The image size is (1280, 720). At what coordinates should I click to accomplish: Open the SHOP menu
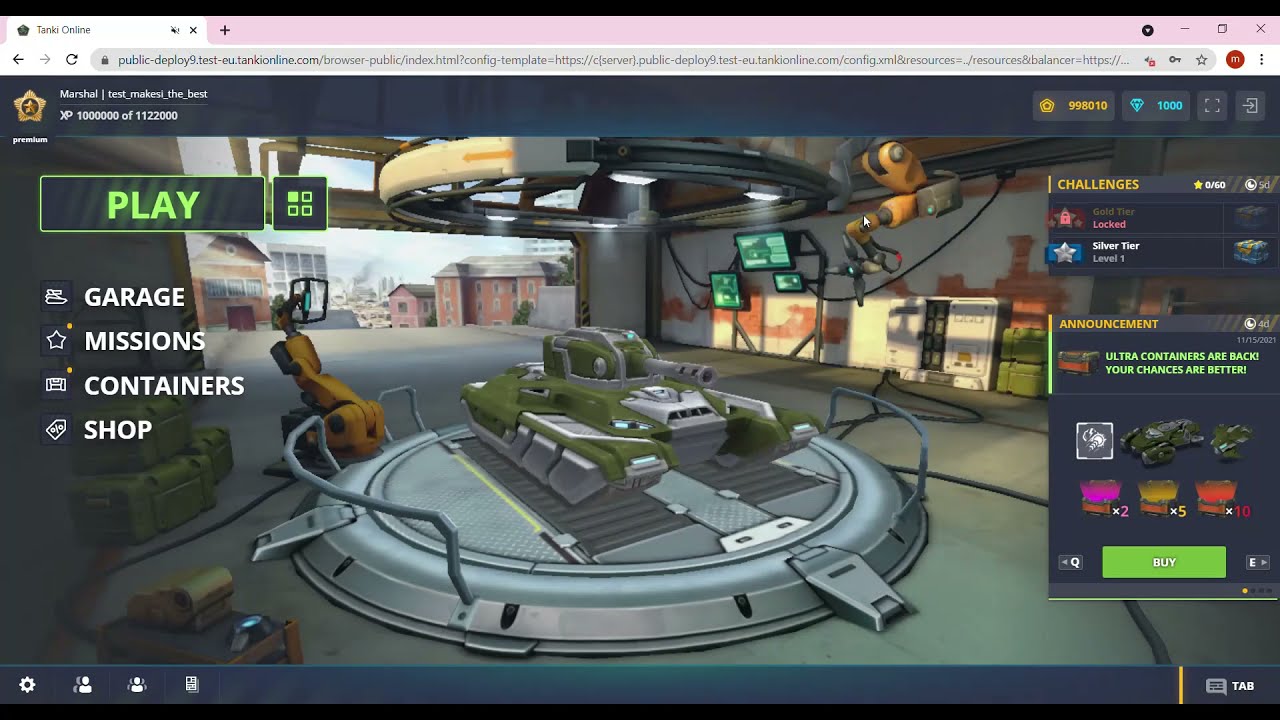pos(118,429)
